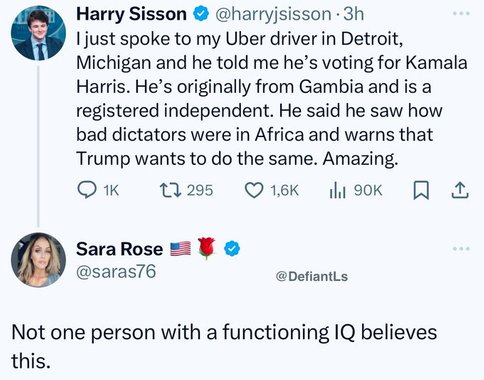This screenshot has width=484, height=380.
Task: Click the reply icon with 1K replies
Action: pyautogui.click(x=87, y=190)
